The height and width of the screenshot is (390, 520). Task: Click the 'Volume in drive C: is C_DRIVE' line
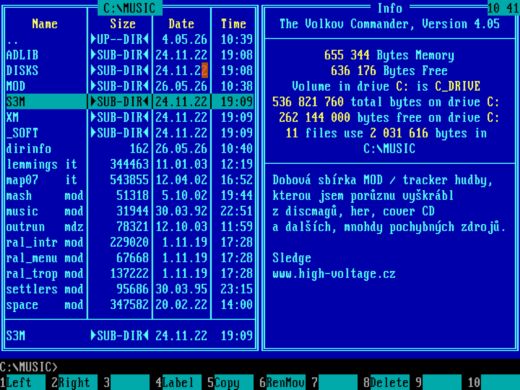coord(386,86)
